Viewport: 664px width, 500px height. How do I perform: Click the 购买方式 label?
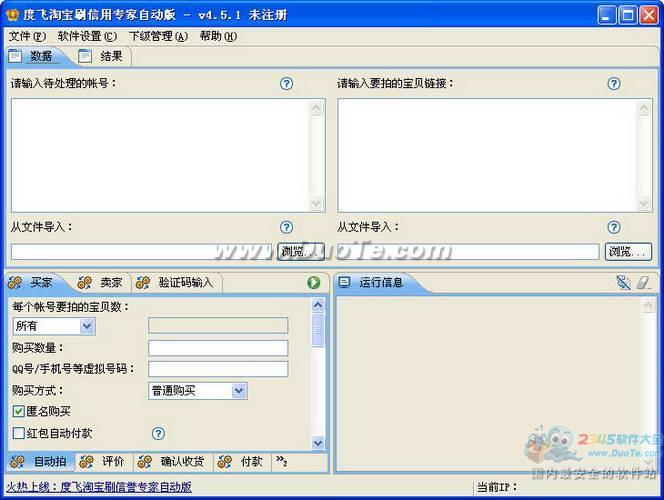[x=37, y=390]
